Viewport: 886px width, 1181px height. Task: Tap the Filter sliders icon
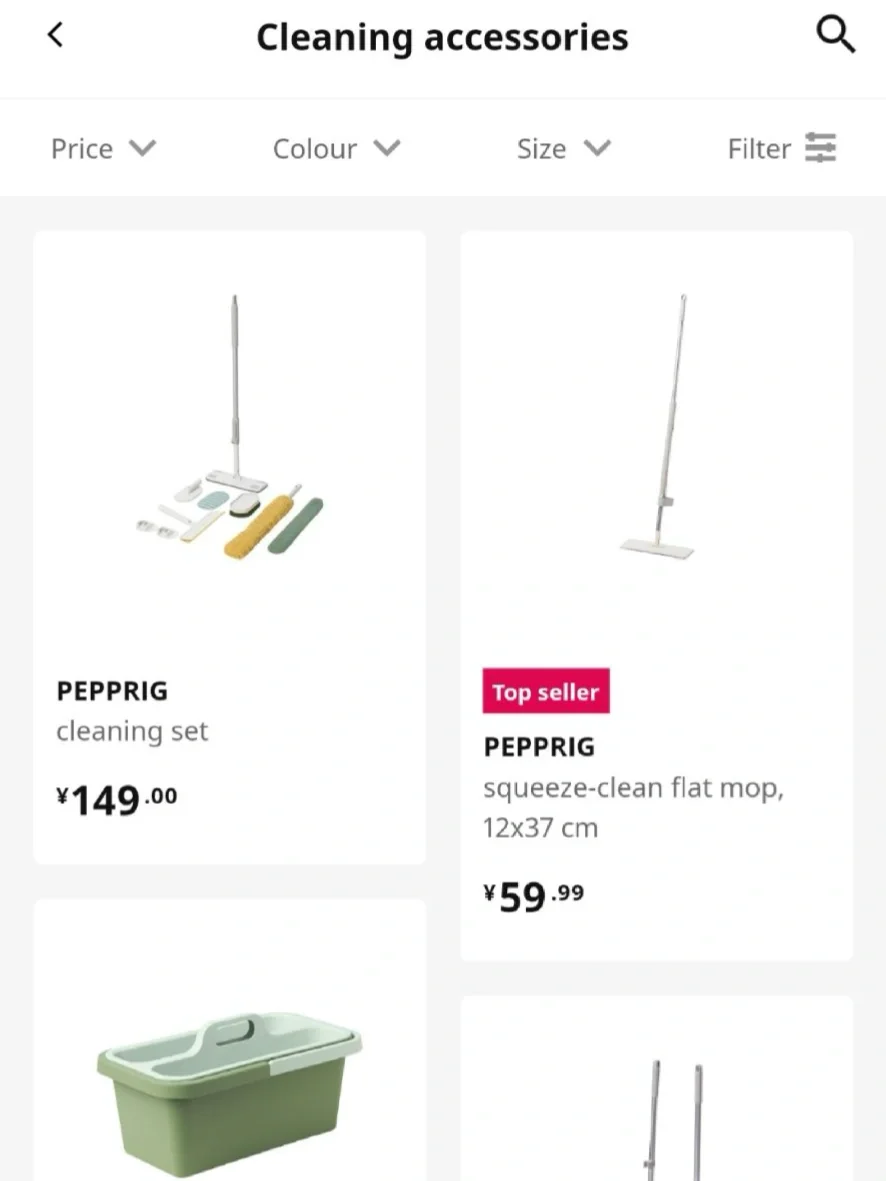pyautogui.click(x=821, y=148)
